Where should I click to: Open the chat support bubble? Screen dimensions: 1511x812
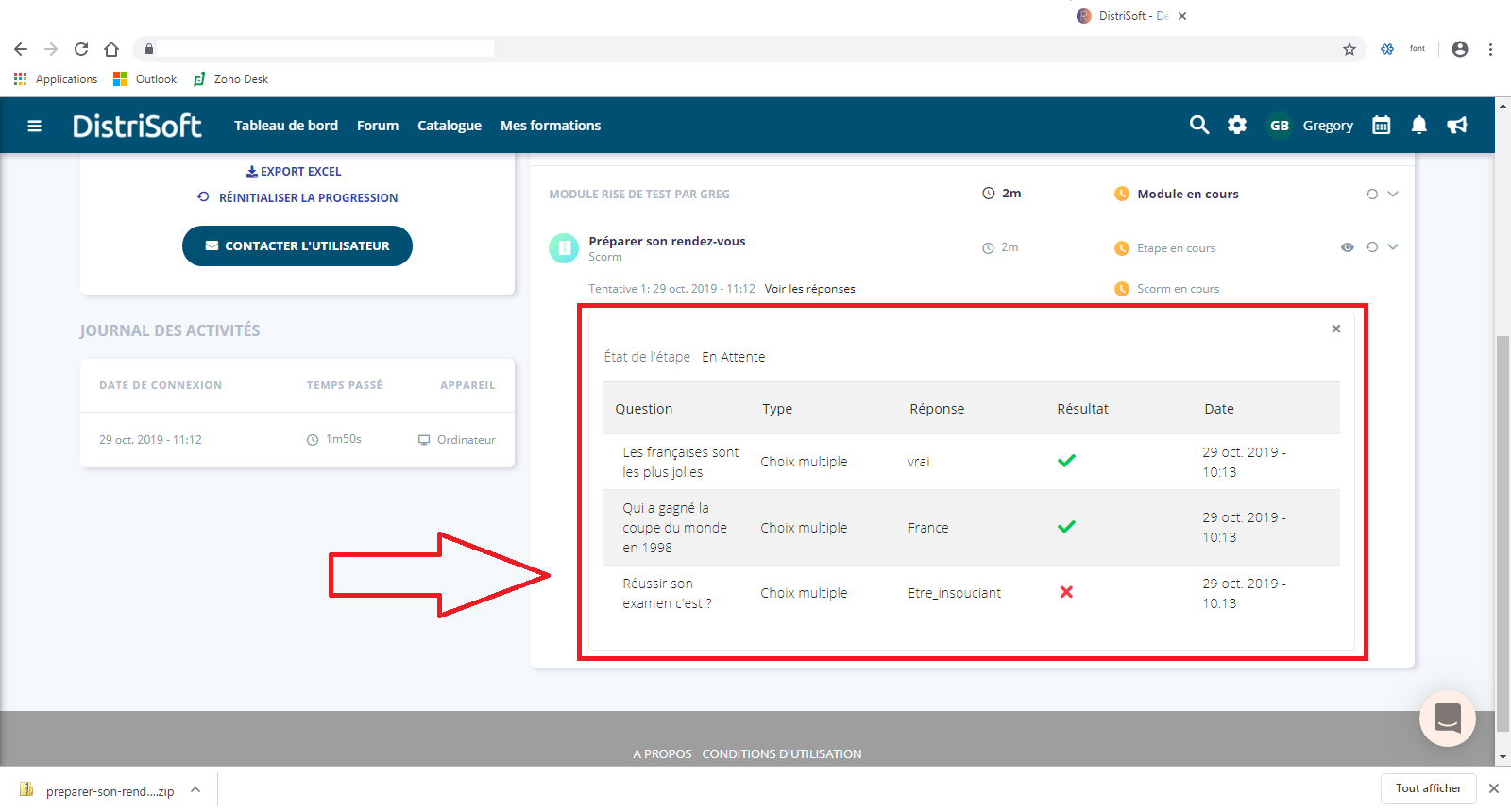(1448, 719)
